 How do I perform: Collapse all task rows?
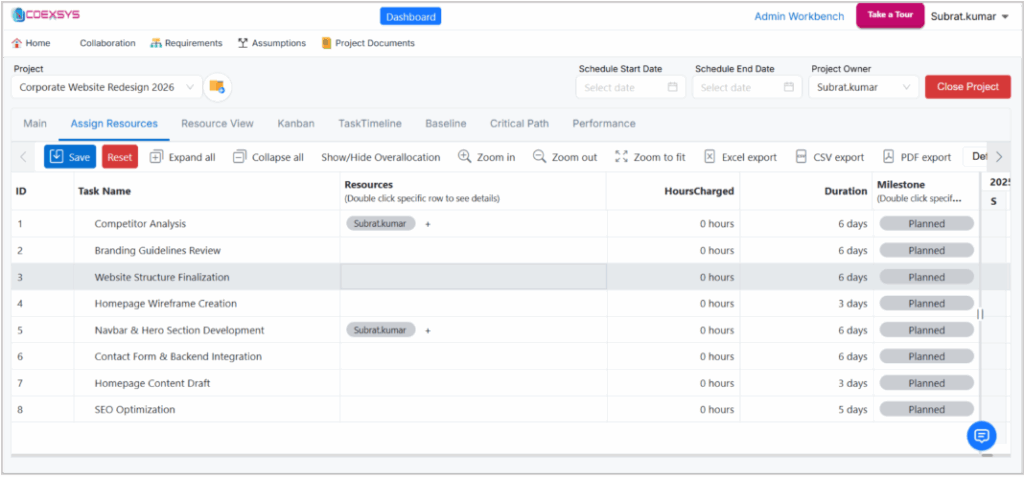click(x=267, y=157)
